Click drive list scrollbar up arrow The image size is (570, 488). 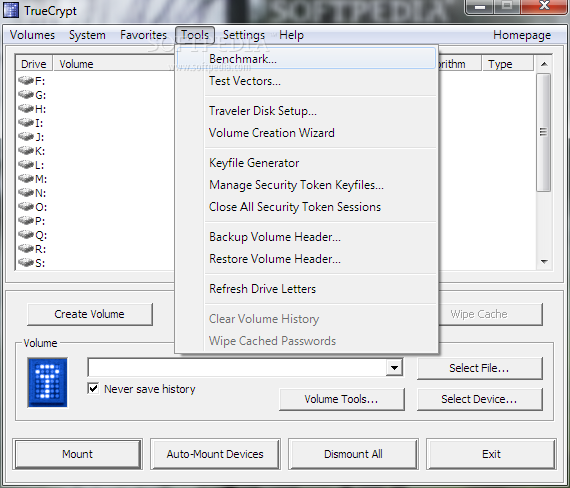pyautogui.click(x=544, y=64)
